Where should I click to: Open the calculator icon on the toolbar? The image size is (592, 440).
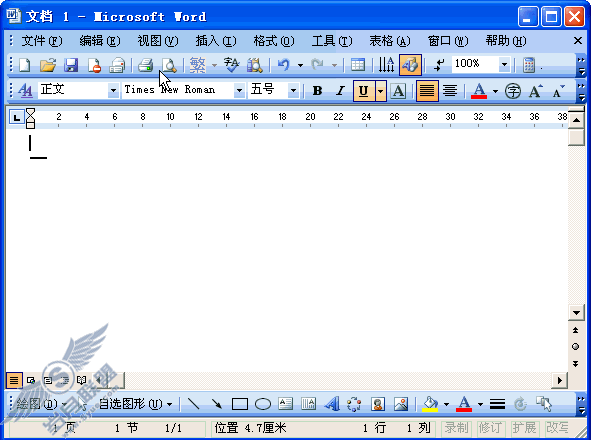pos(529,65)
